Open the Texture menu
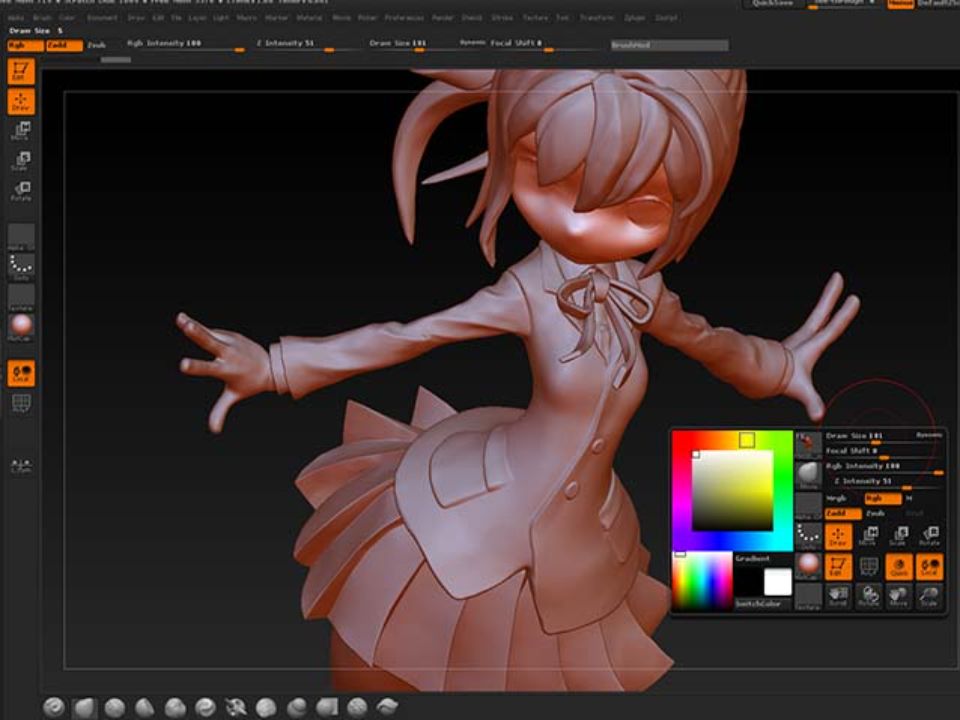 click(x=536, y=18)
